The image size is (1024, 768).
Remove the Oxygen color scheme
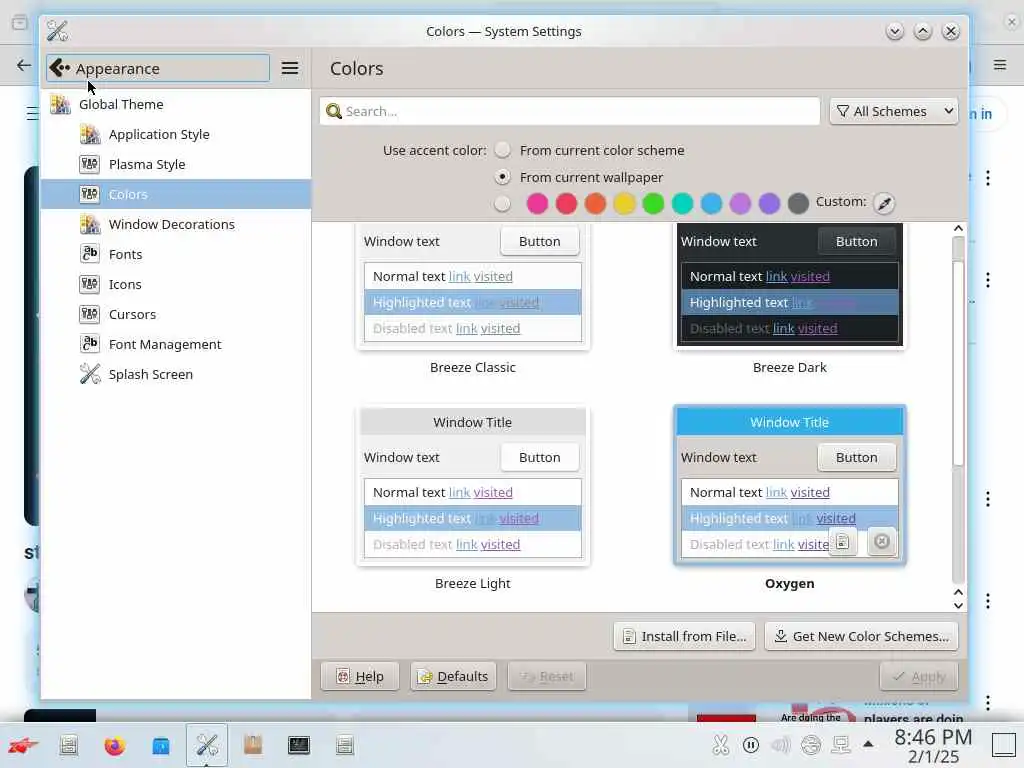pyautogui.click(x=882, y=541)
